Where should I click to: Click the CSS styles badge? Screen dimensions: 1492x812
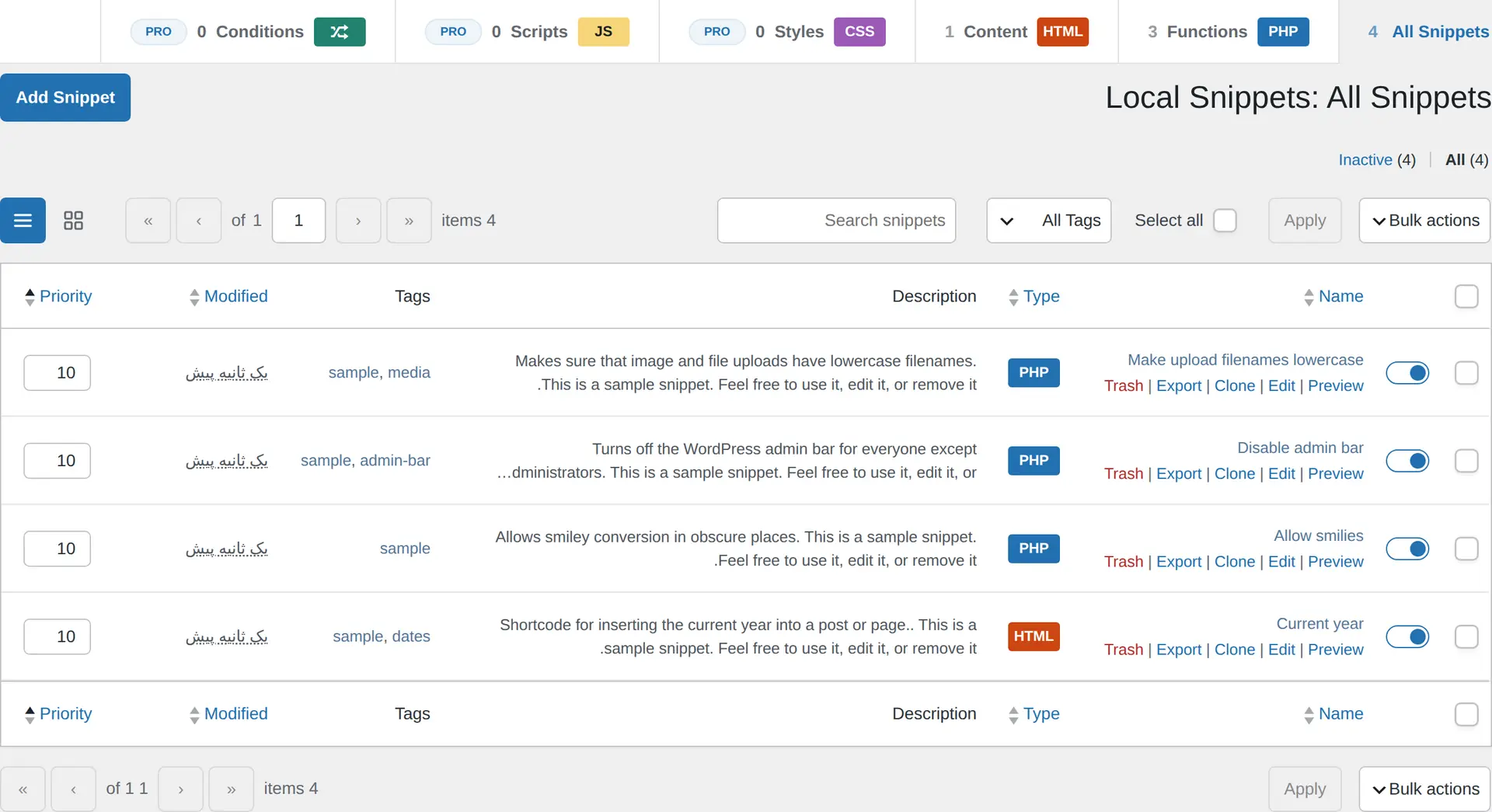click(859, 32)
